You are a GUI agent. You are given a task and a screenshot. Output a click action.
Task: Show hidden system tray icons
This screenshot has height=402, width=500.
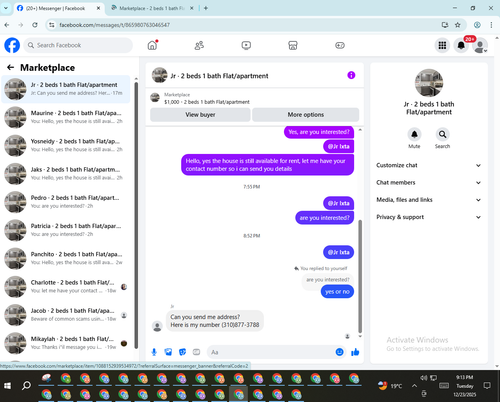click(414, 386)
